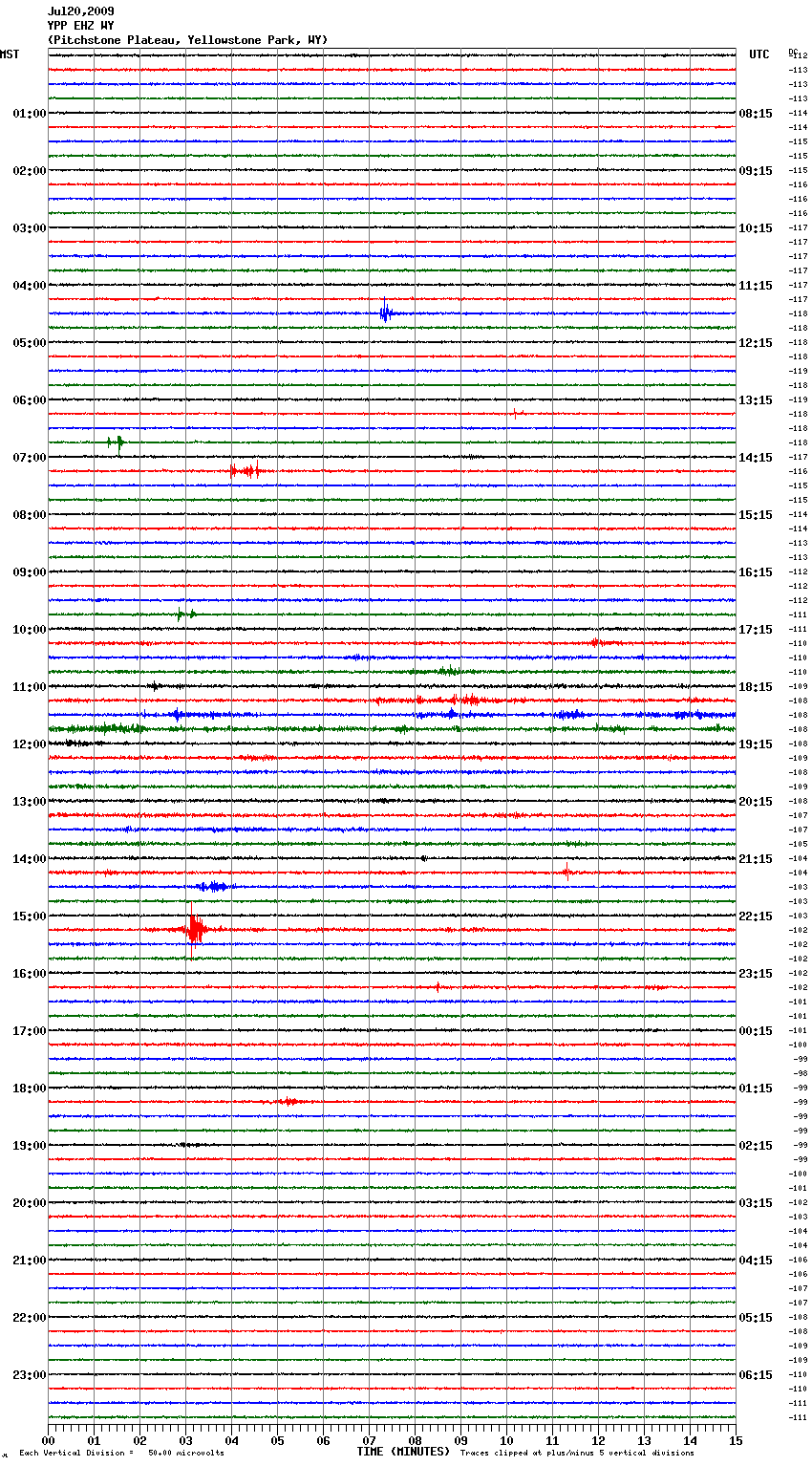Click the 00 minute tick on bottom axis
Image resolution: width=812 pixels, height=1466 pixels.
pyautogui.click(x=49, y=1440)
